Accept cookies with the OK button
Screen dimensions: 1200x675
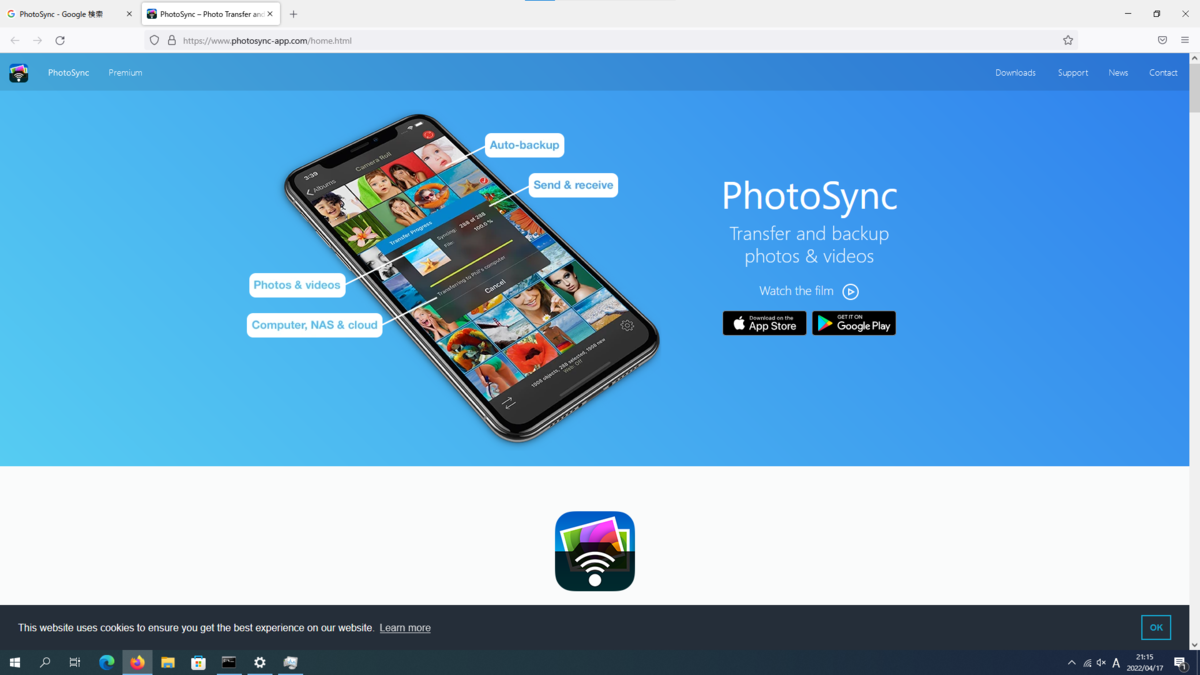1156,627
